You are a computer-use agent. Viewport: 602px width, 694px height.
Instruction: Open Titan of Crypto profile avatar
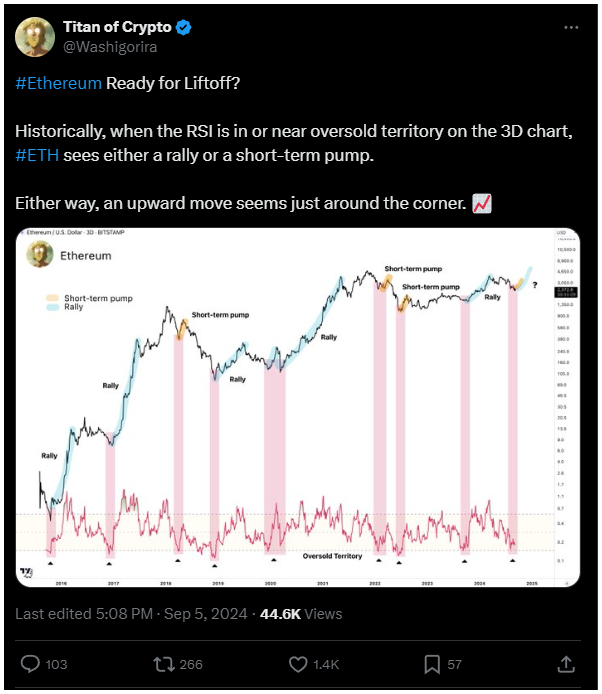(x=35, y=37)
